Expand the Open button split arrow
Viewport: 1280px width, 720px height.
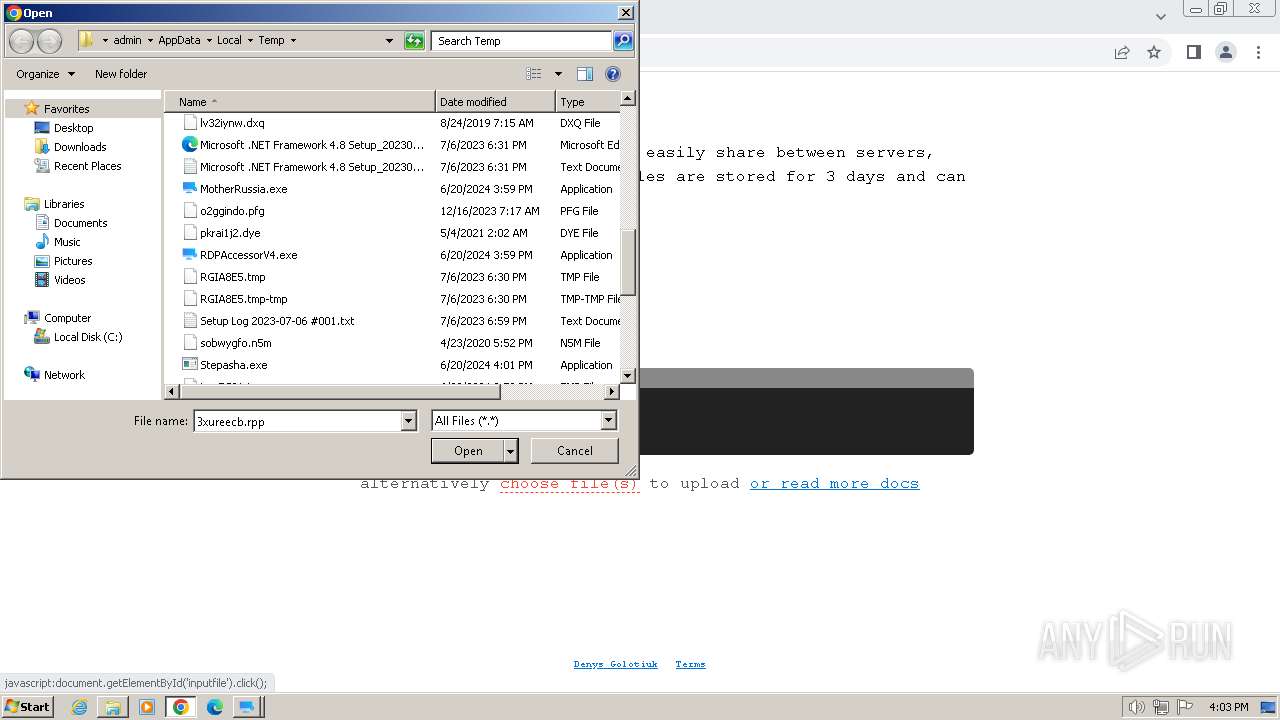[x=511, y=451]
